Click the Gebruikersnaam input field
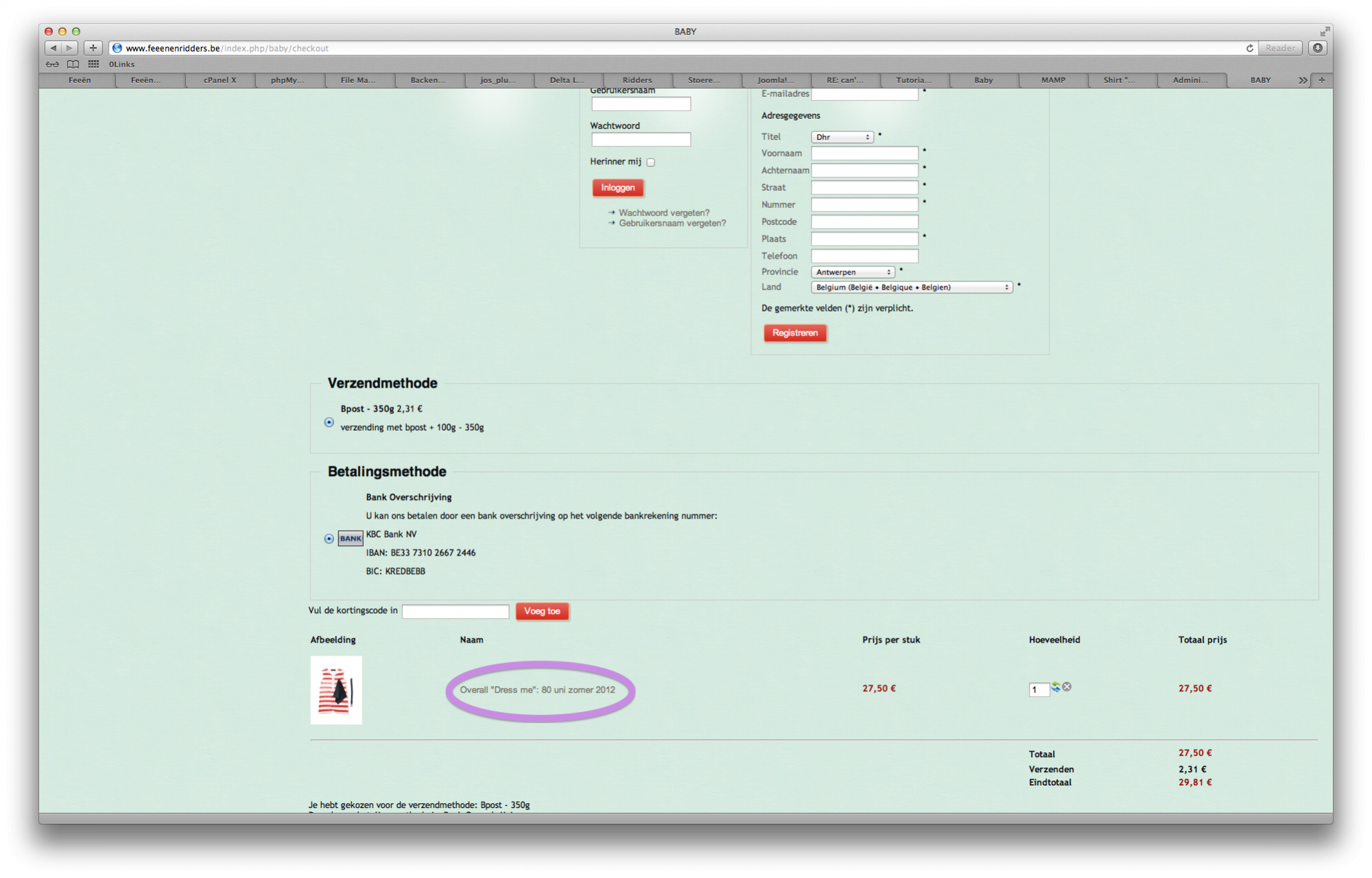The width and height of the screenshot is (1372, 878). 641,104
